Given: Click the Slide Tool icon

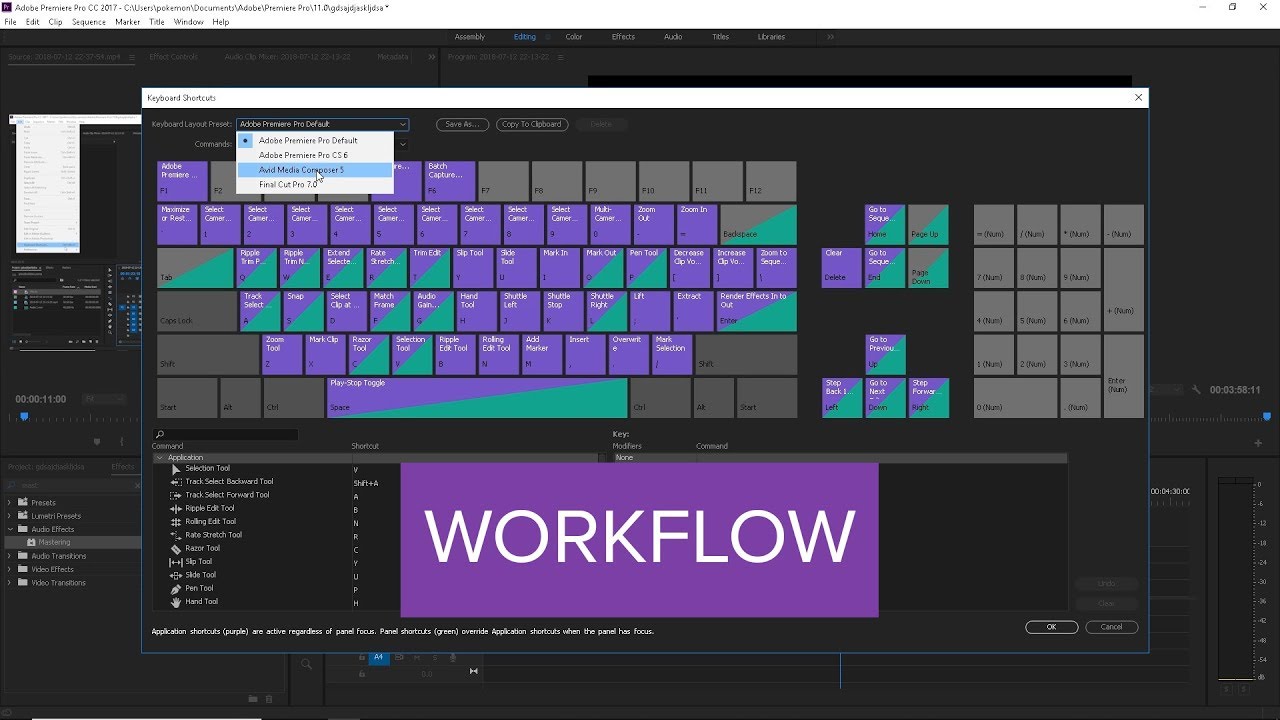Looking at the screenshot, I should (176, 575).
